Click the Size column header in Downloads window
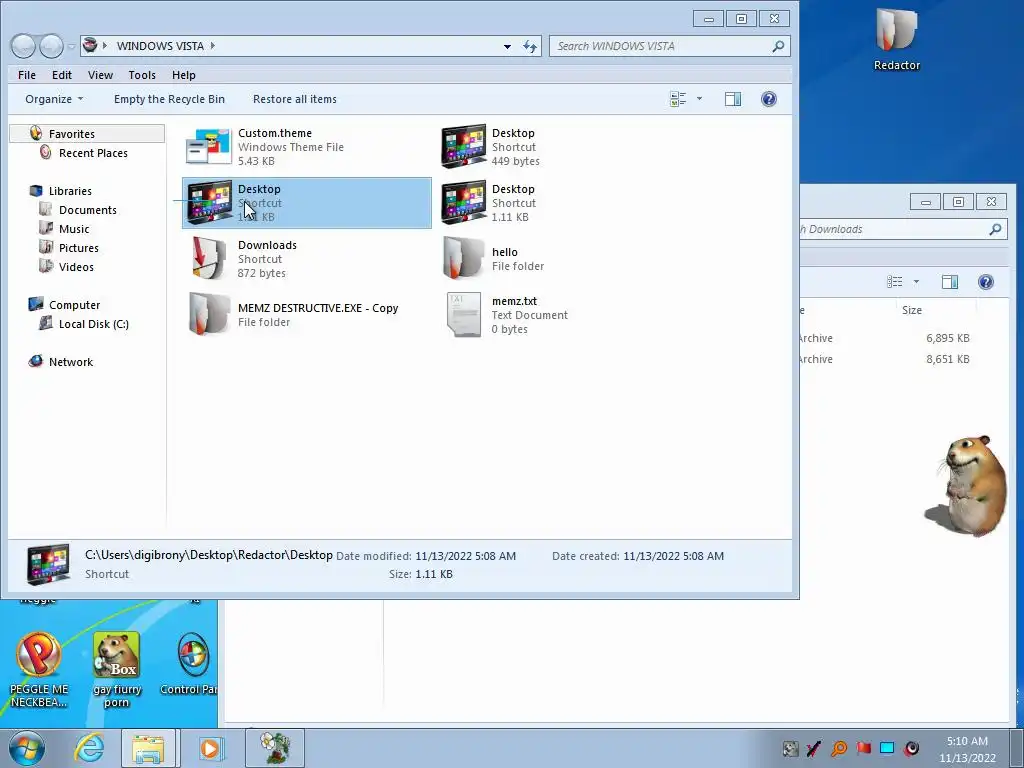1024x768 pixels. click(912, 310)
